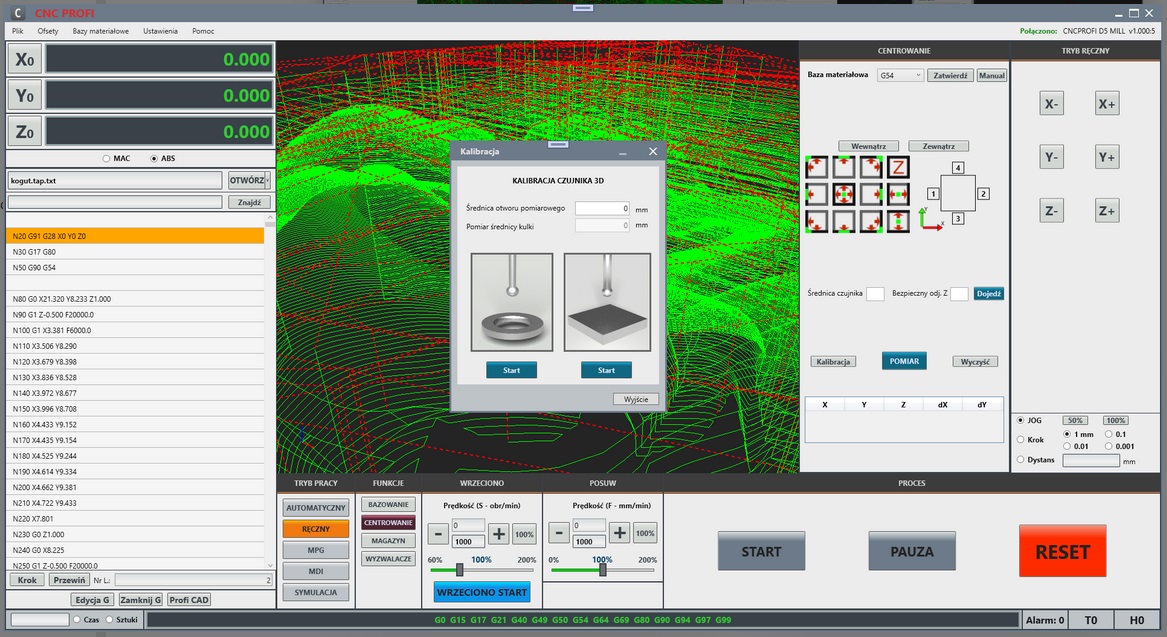Viewport: 1167px width, 637px height.
Task: Open the Baza materiałowa G54 dropdown
Action: click(900, 75)
